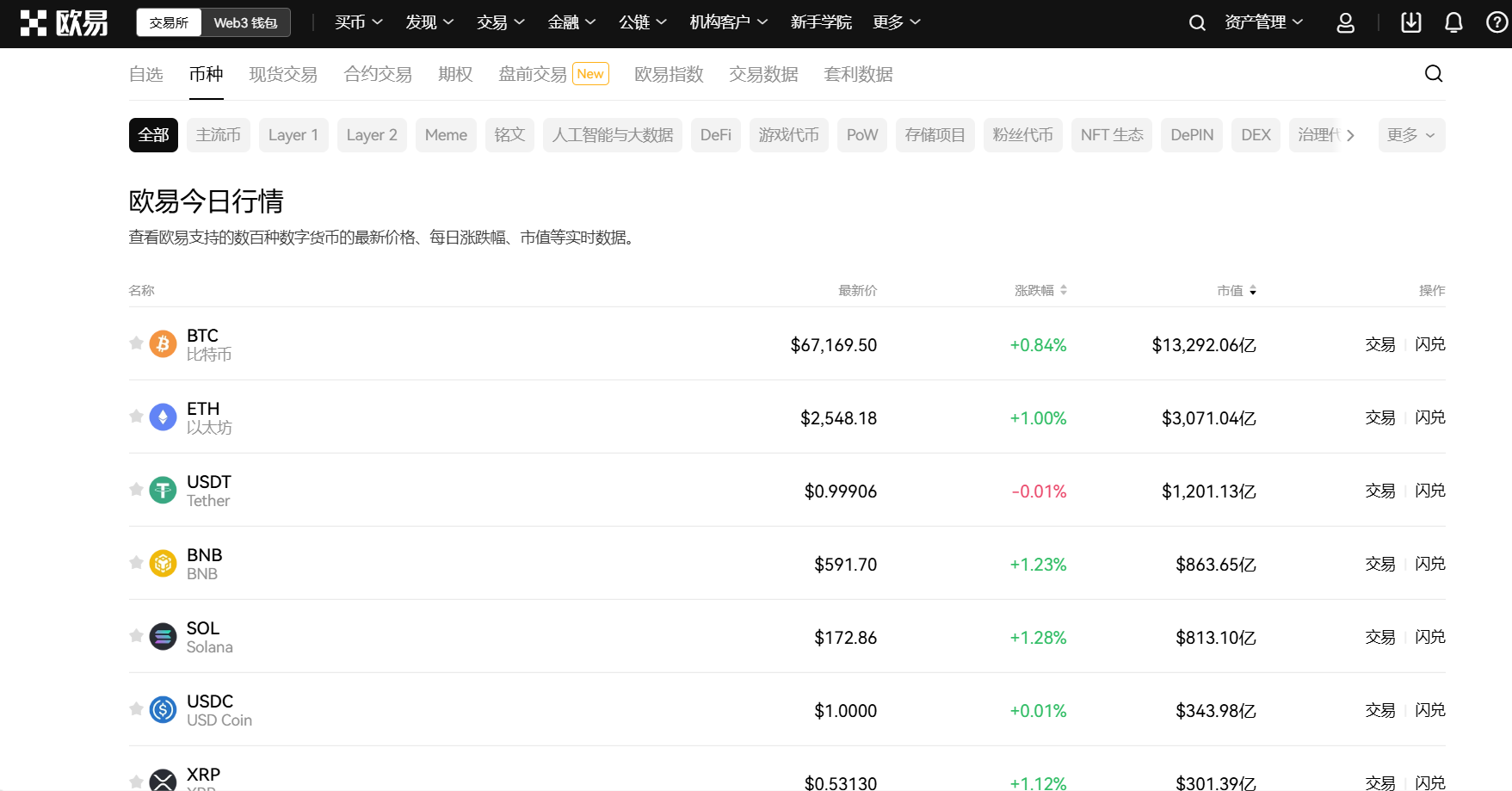Click the OKX 欧易 logo

65,22
